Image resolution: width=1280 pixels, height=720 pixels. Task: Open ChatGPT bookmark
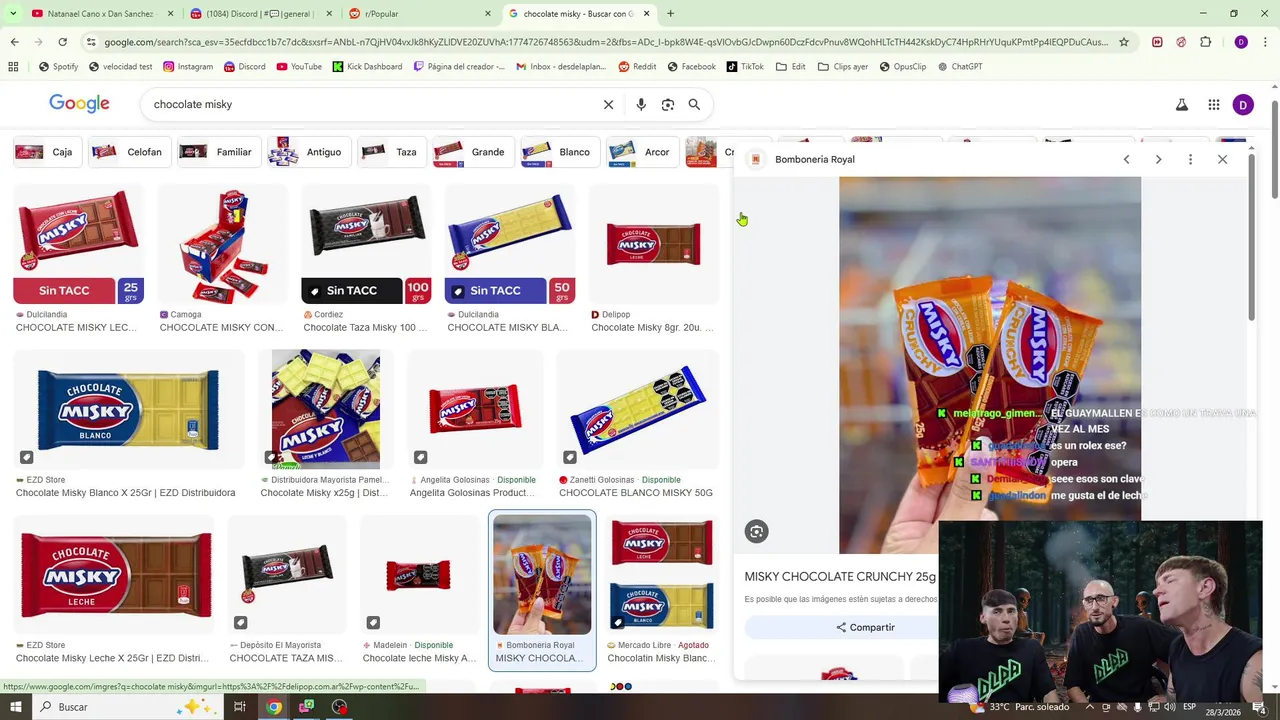point(959,67)
